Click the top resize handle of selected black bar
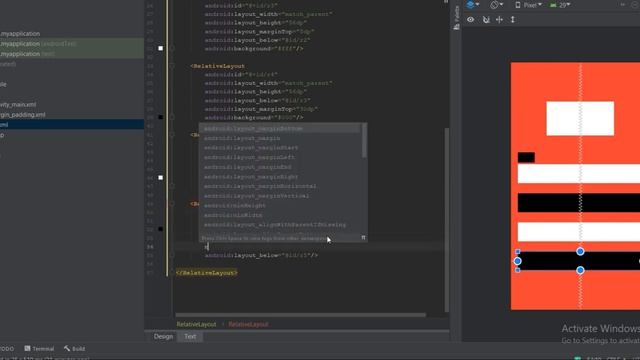 pyautogui.click(x=580, y=251)
